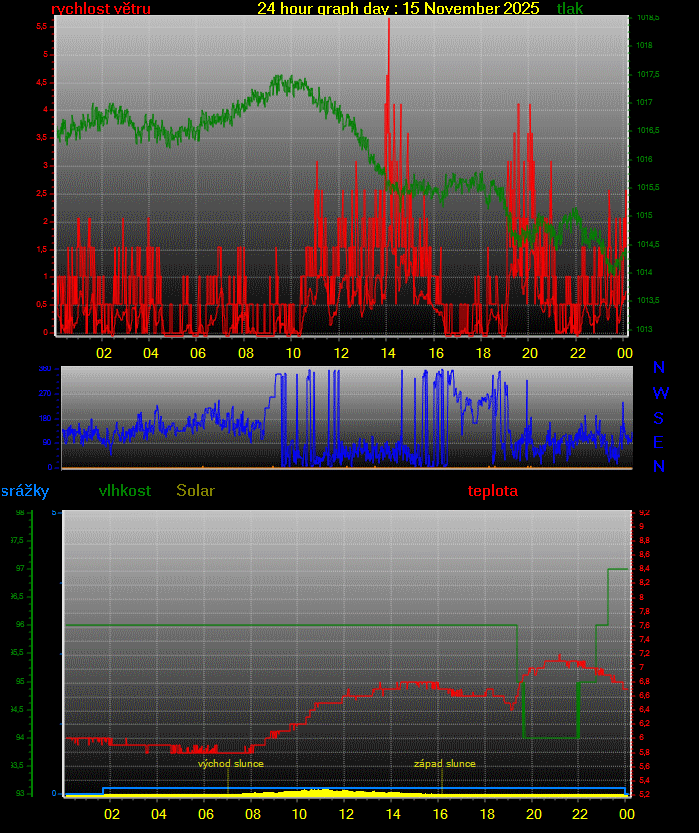The height and width of the screenshot is (833, 699).
Task: Click the 'W' wind direction letter
Action: [660, 392]
